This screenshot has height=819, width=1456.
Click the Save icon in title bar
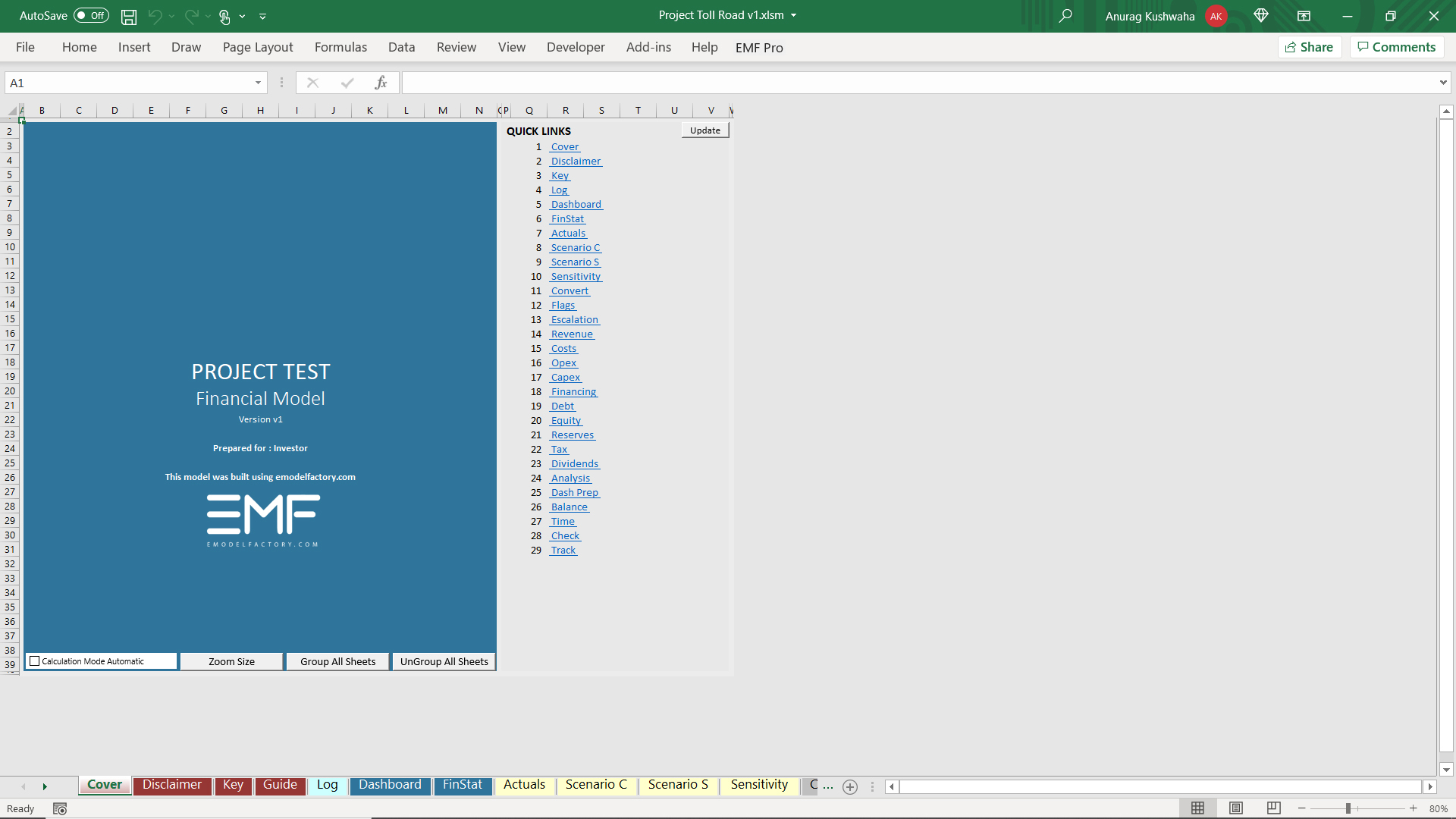129,16
